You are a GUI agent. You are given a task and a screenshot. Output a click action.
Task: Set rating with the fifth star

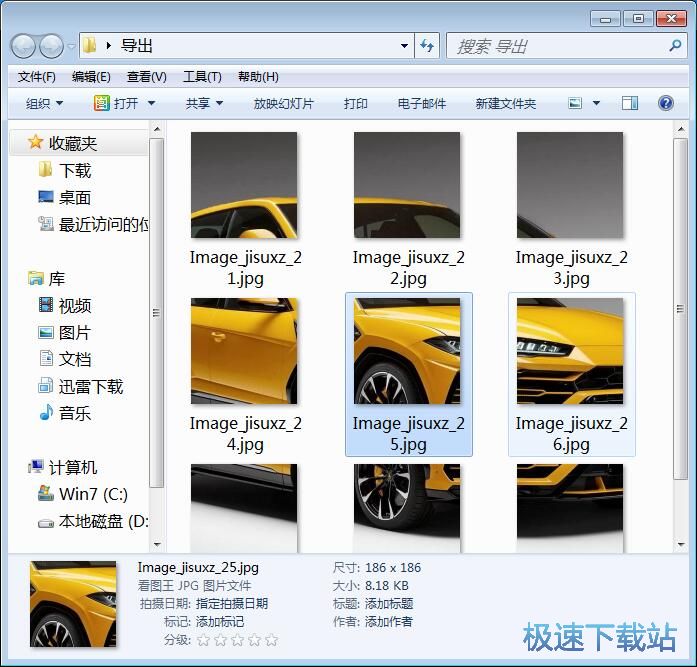click(x=271, y=640)
